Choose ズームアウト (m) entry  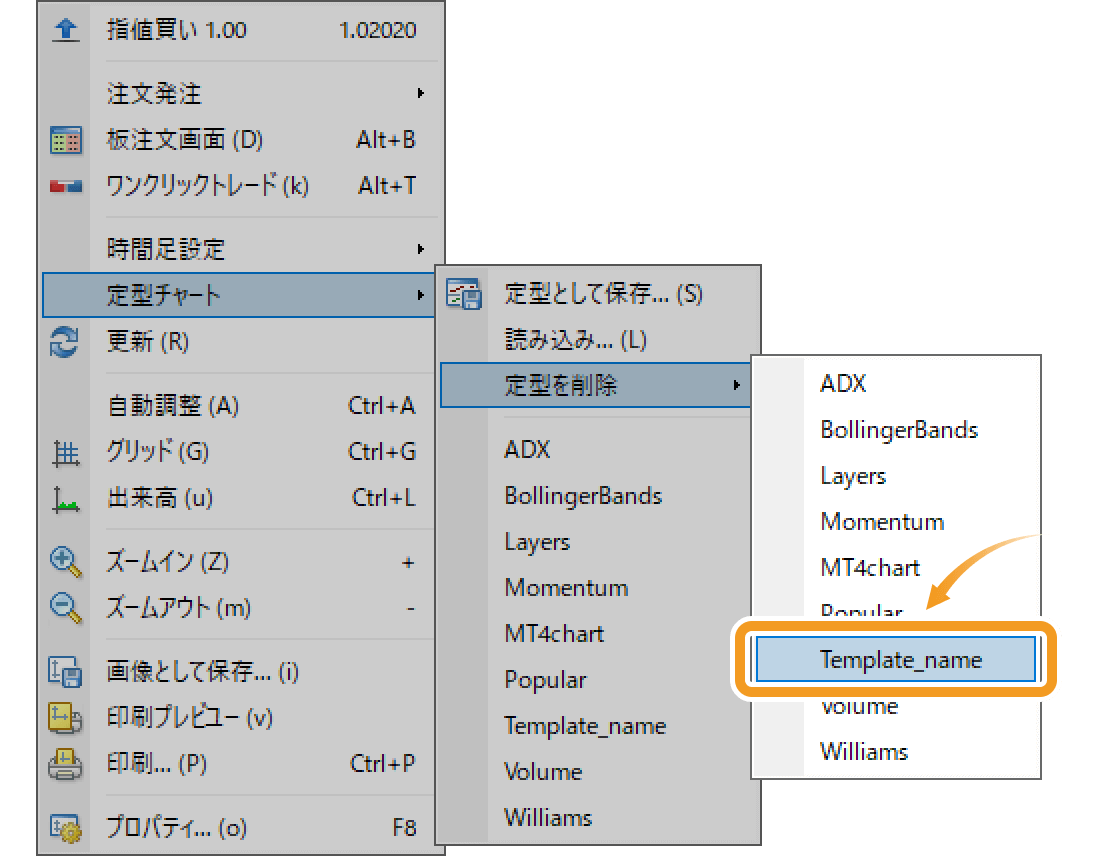[x=239, y=608]
